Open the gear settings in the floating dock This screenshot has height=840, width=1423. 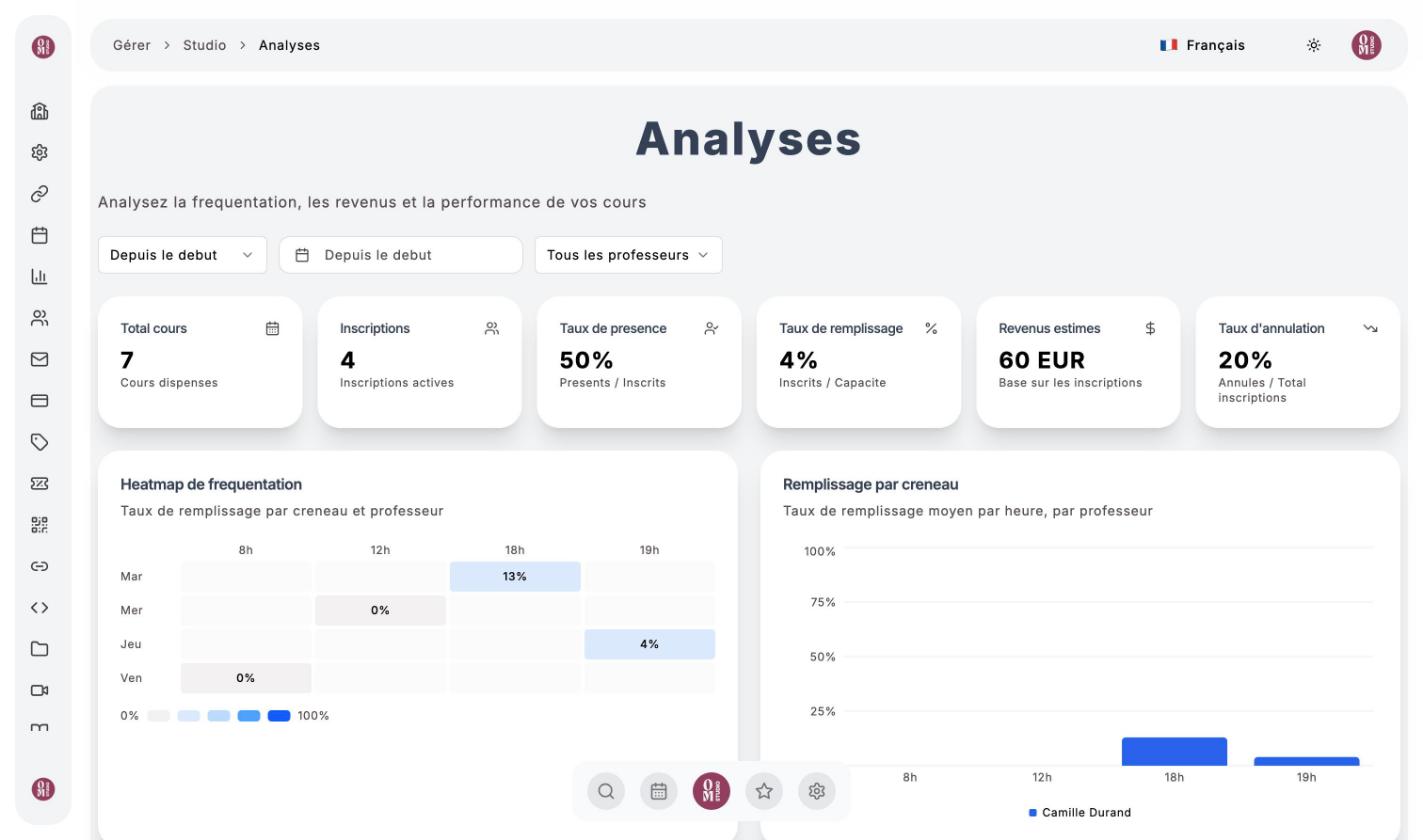(x=817, y=791)
